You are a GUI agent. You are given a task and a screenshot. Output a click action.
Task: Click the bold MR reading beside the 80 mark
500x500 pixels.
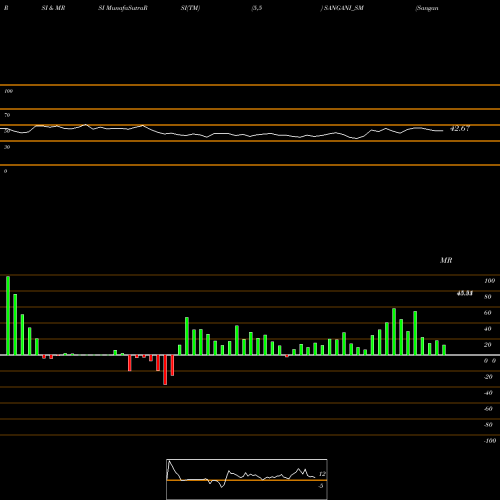[465, 293]
